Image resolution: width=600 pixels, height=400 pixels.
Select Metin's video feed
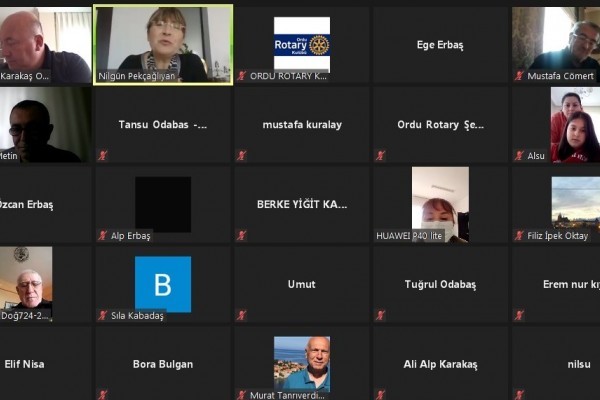pos(46,124)
